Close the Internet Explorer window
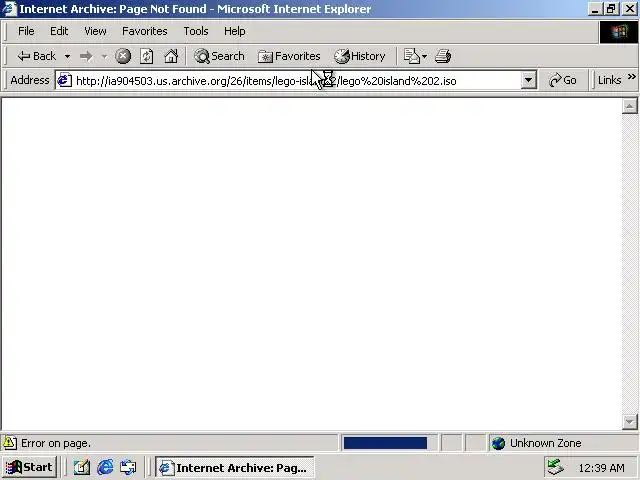This screenshot has height=480, width=640. point(630,9)
